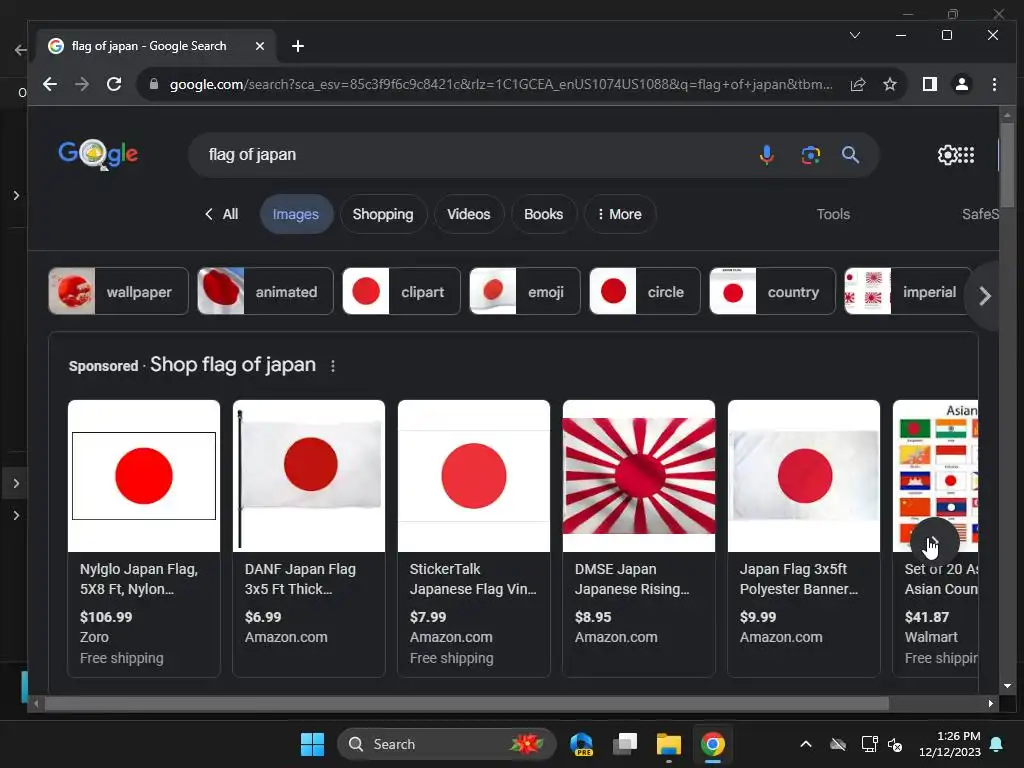The height and width of the screenshot is (768, 1024).
Task: Click scroll-down arrow of vertical scrollbar
Action: (1007, 686)
